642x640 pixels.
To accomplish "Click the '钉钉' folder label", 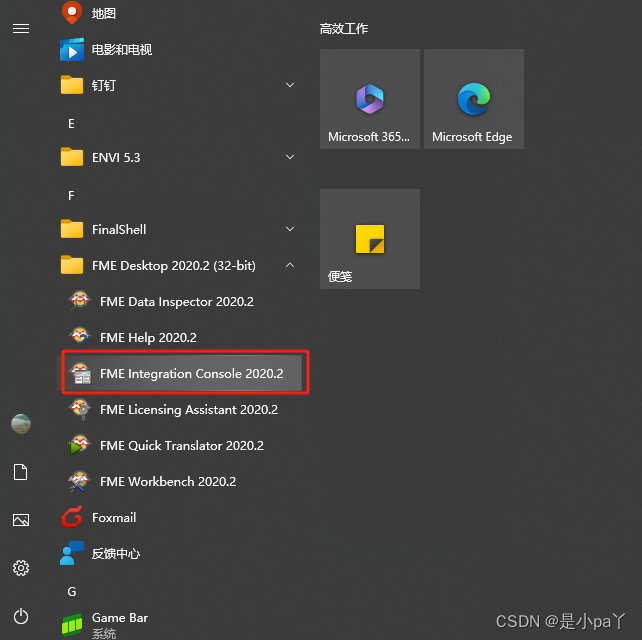I will tap(104, 86).
